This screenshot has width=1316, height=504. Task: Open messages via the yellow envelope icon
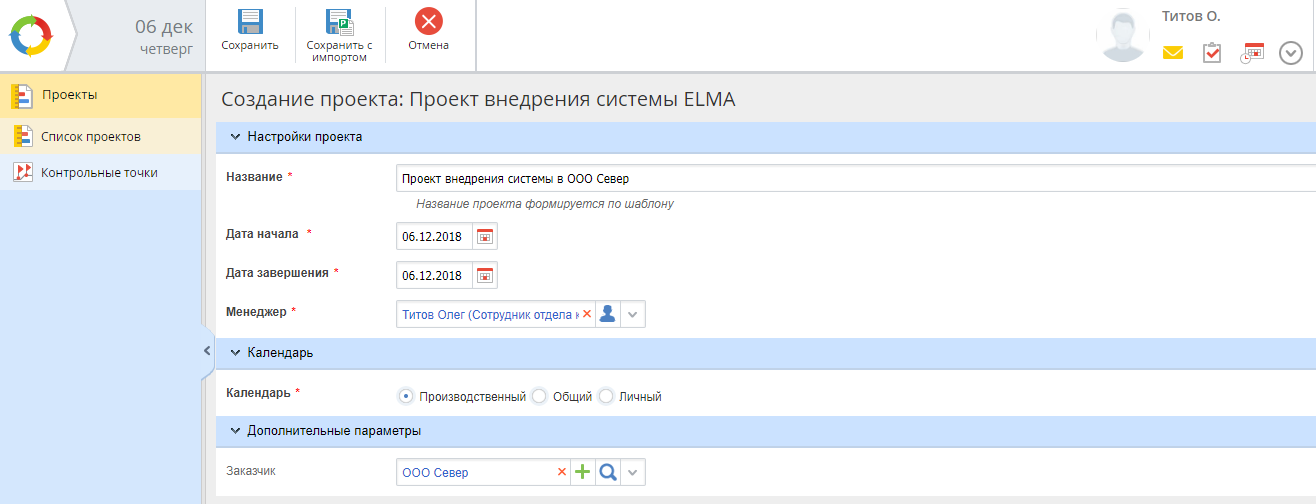1173,53
